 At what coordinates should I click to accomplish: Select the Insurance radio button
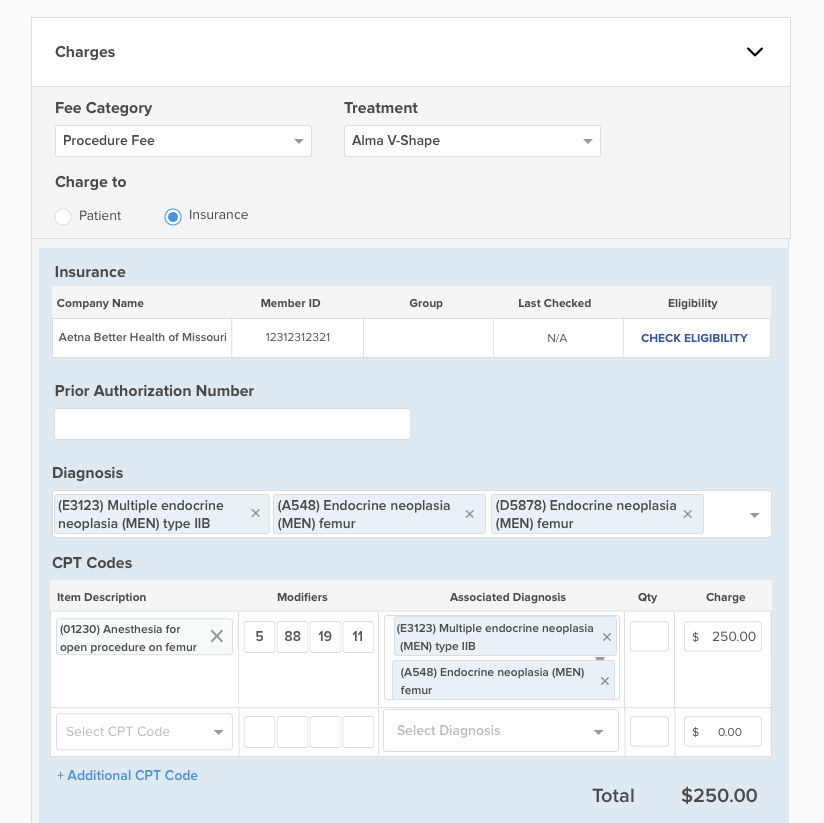point(173,216)
